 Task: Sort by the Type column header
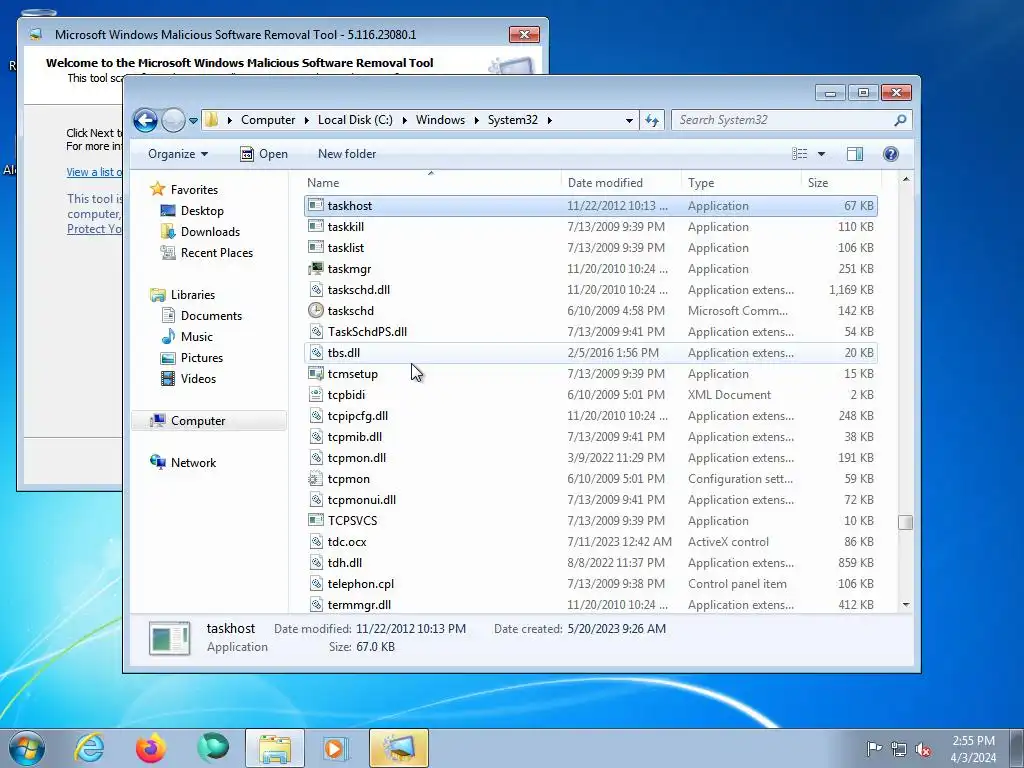tap(741, 183)
